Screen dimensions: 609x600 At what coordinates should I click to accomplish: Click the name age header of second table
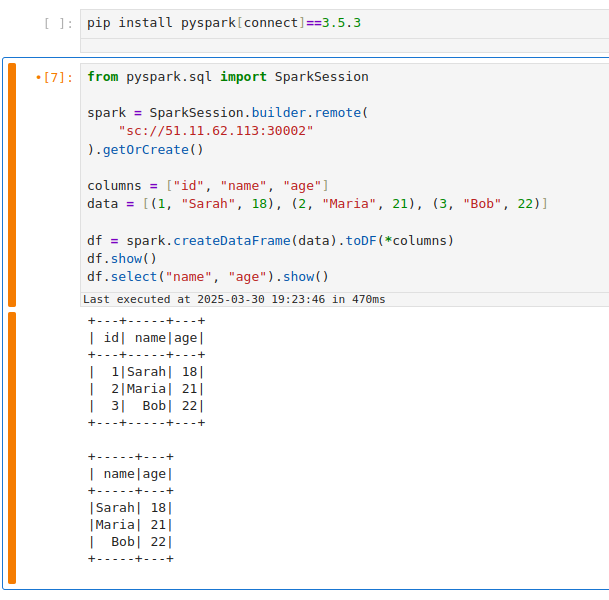(131, 474)
